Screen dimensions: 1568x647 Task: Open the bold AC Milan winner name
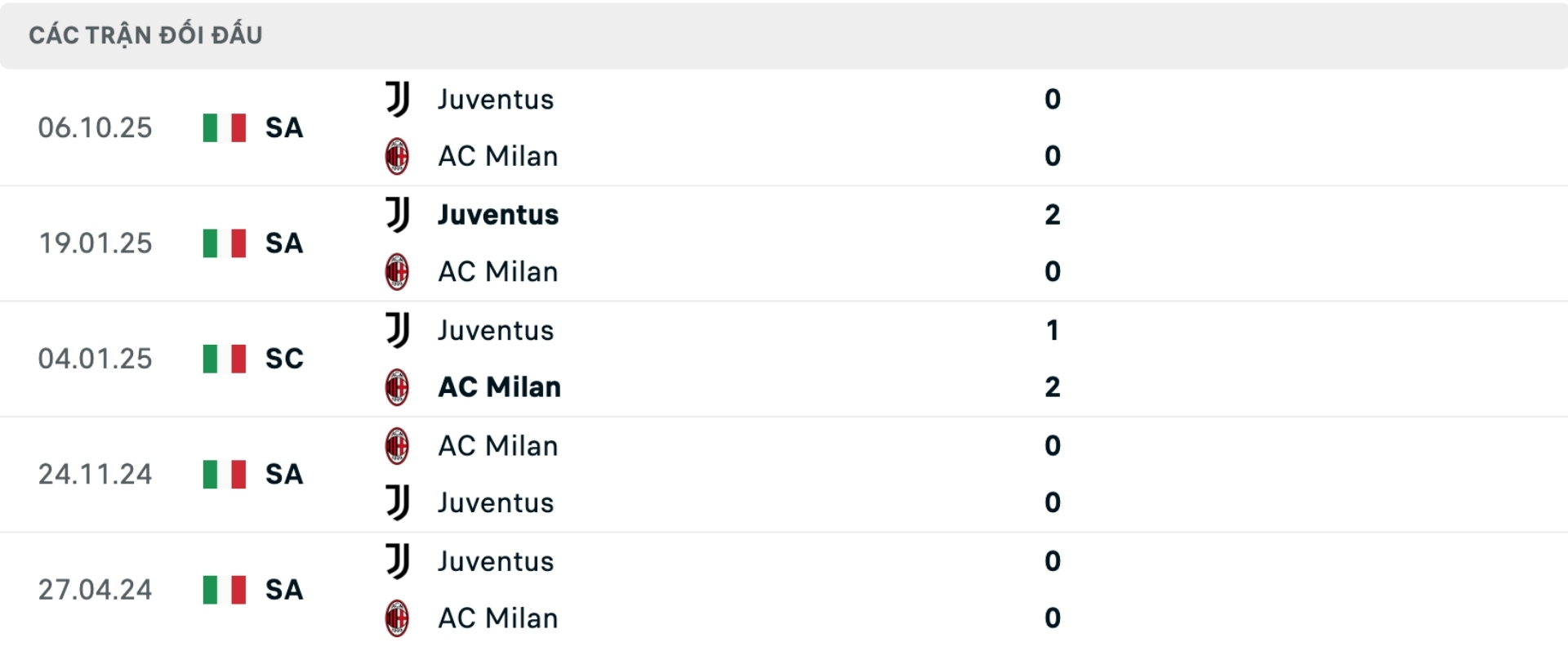[499, 387]
